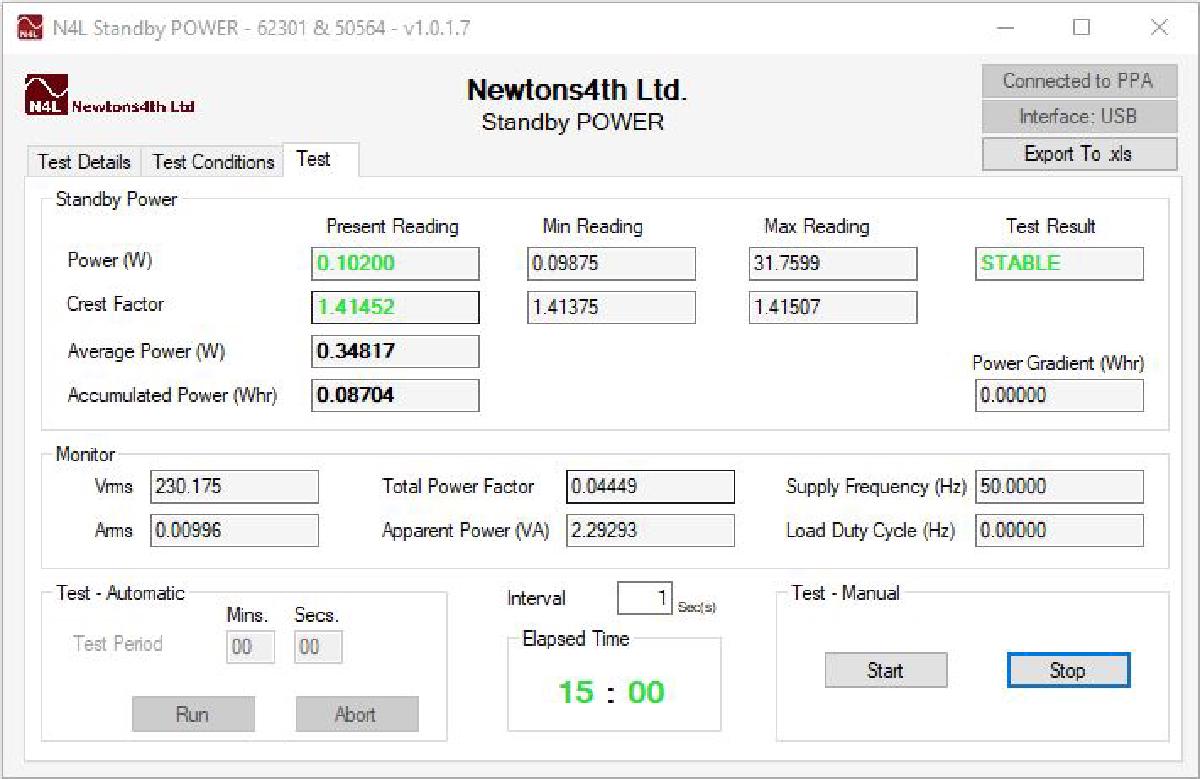Open the Test Conditions tab
This screenshot has width=1200, height=779.
click(212, 162)
